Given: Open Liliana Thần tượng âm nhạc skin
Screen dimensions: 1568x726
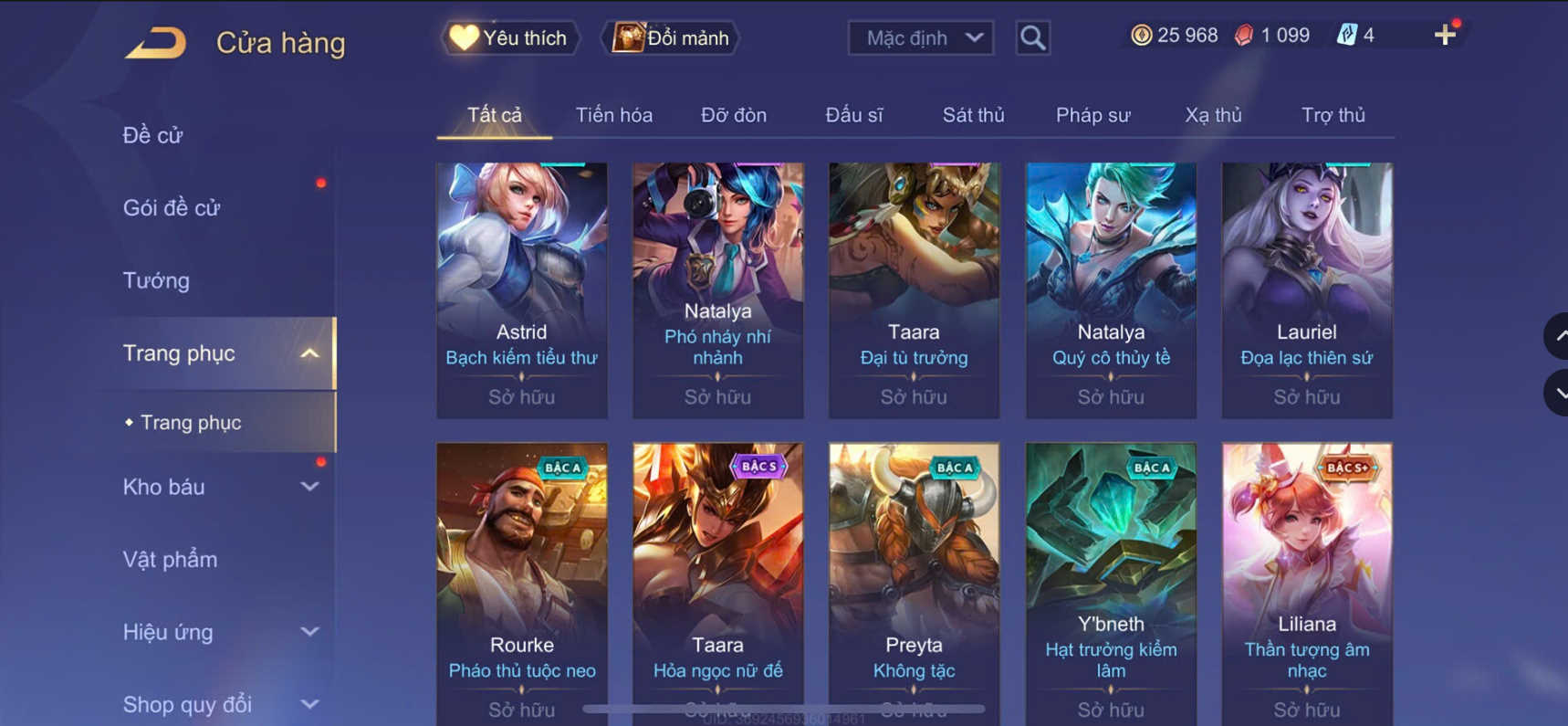Looking at the screenshot, I should point(1307,584).
